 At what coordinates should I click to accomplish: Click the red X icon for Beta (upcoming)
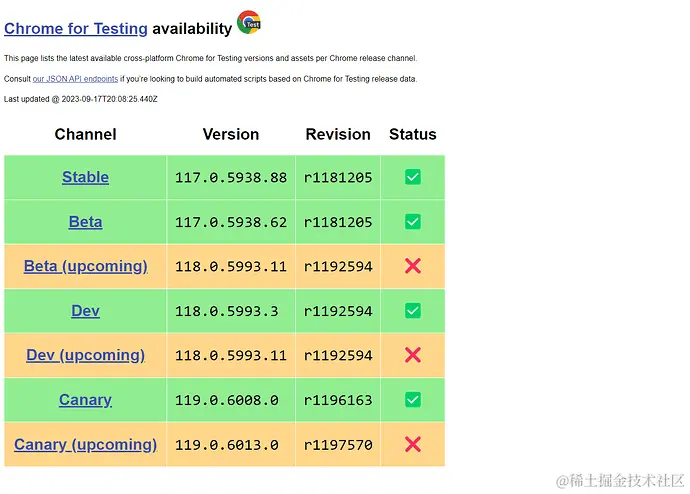pos(413,266)
